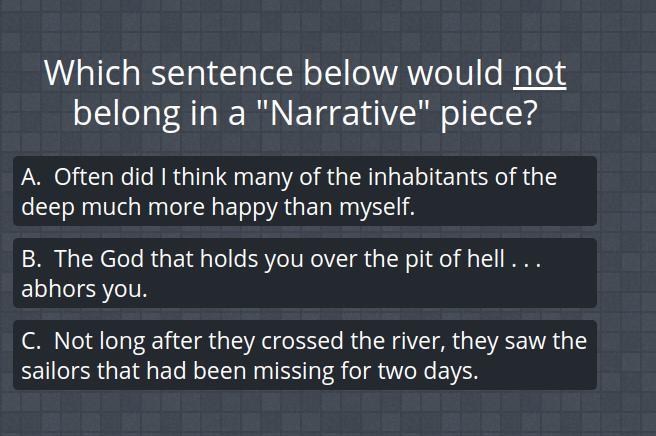656x436 pixels.
Task: Click the word "Which" starting the question
Action: [x=92, y=73]
